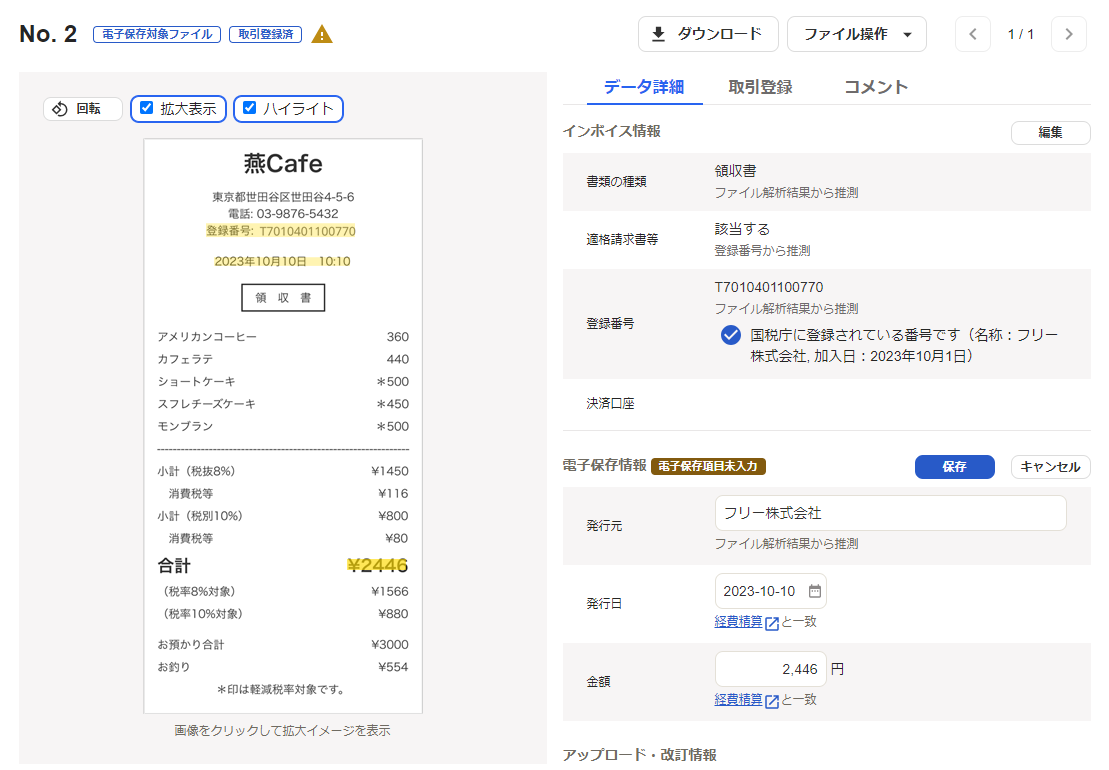Switch to the データ詳細 tab

pyautogui.click(x=644, y=87)
